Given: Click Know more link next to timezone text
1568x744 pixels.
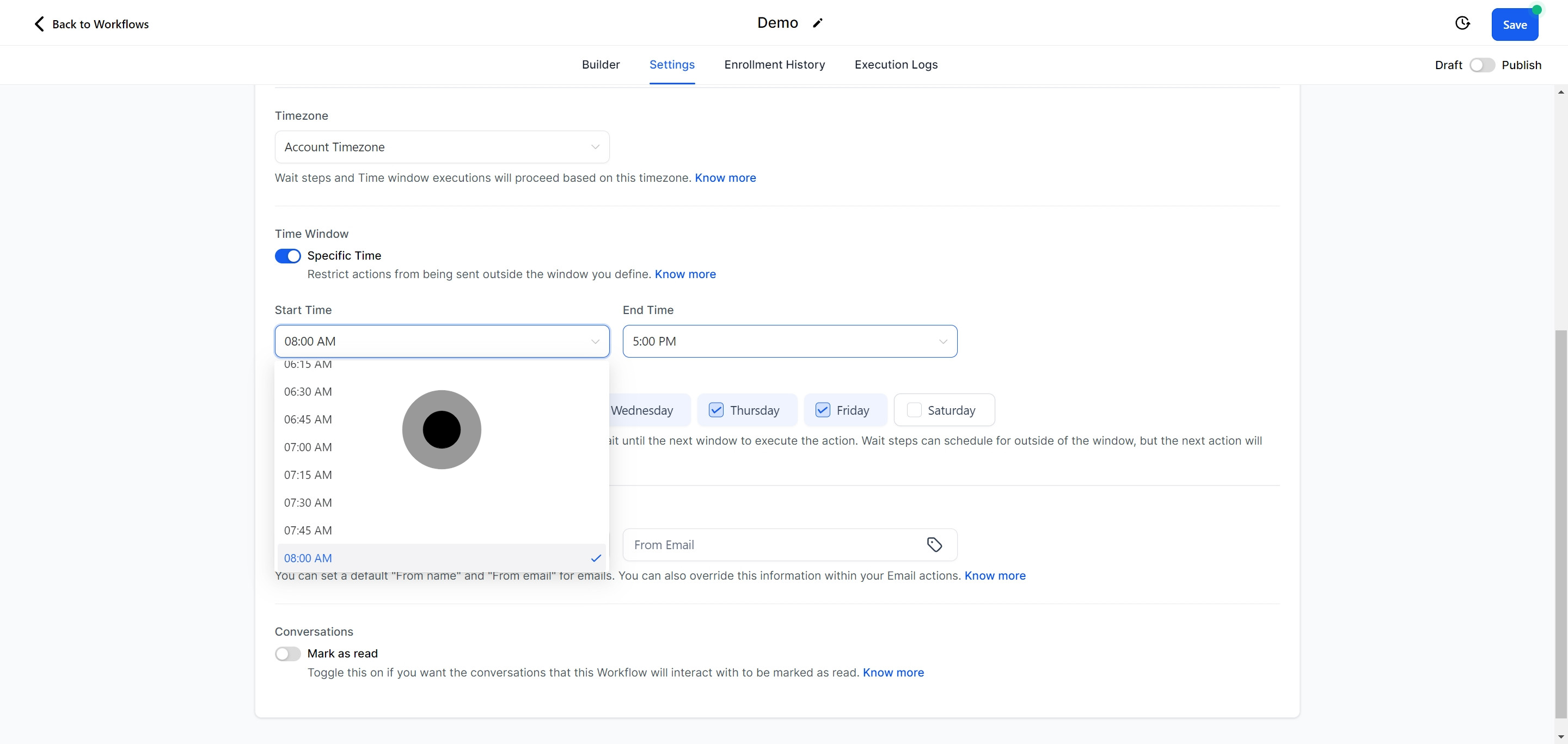Looking at the screenshot, I should pos(725,177).
